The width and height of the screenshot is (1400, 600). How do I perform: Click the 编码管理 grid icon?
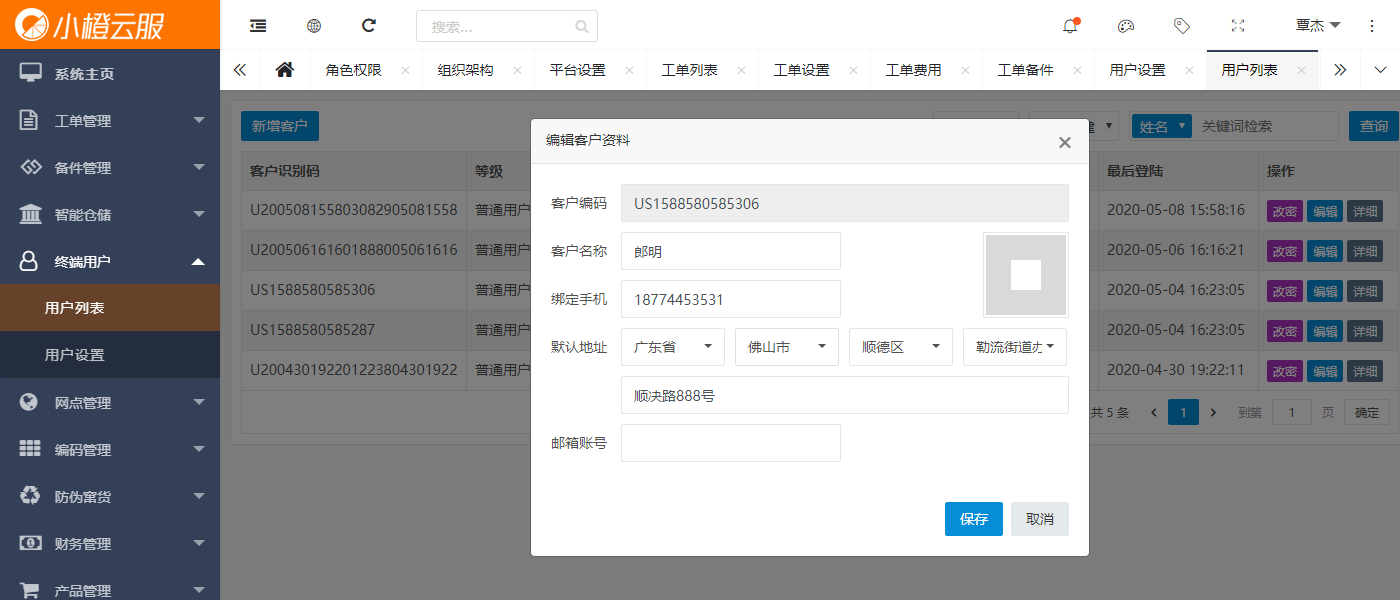pos(31,449)
